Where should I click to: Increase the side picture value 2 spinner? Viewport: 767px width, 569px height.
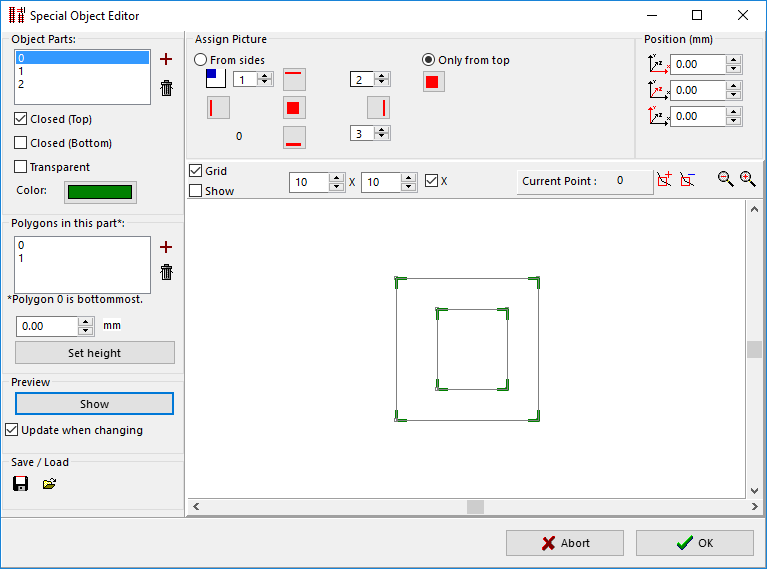click(x=382, y=76)
